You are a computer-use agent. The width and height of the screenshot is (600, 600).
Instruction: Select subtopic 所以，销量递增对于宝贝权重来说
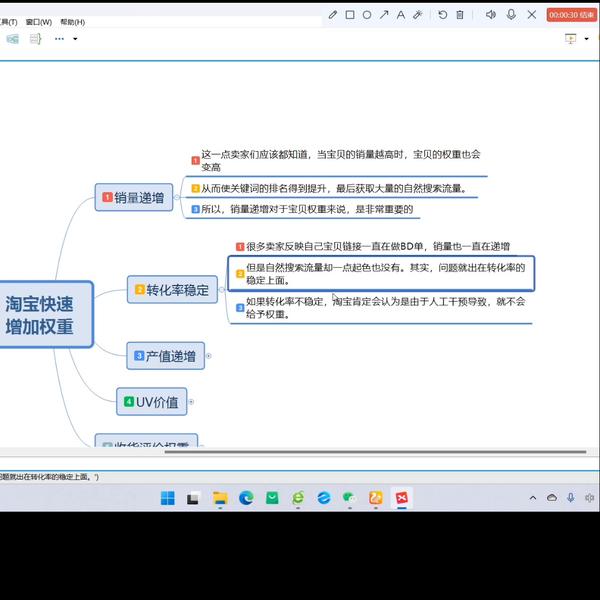(x=302, y=209)
